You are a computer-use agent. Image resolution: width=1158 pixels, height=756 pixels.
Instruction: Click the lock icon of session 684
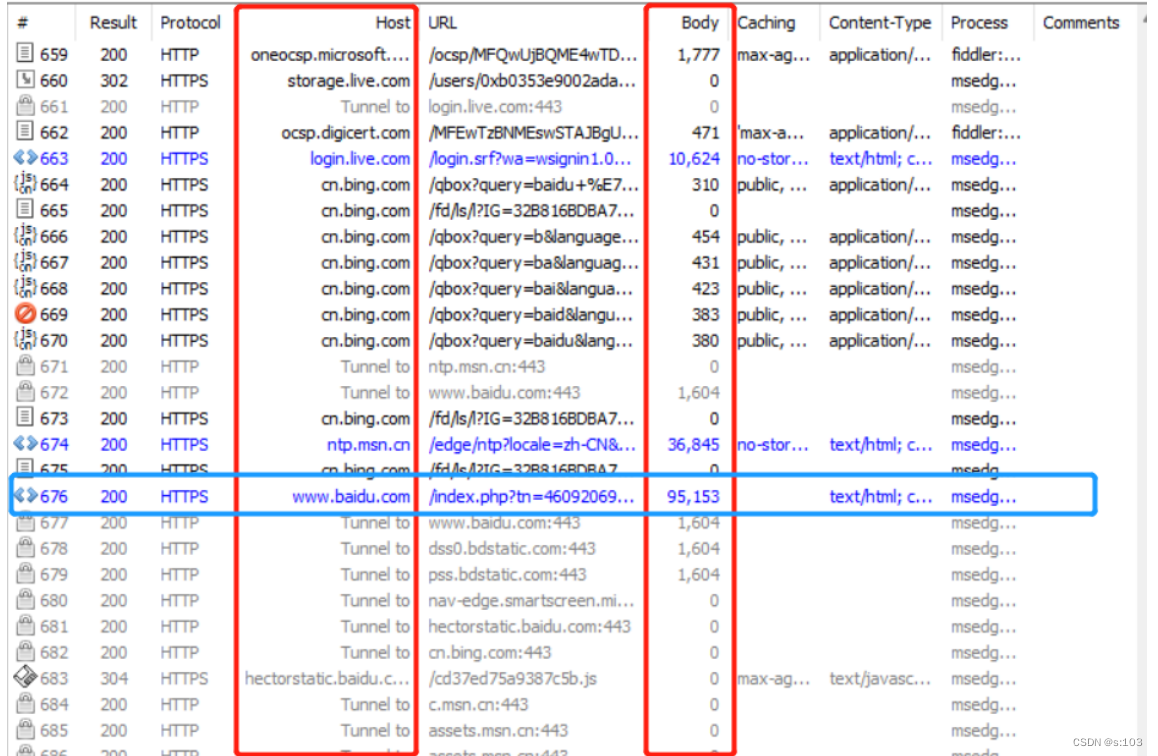(x=25, y=703)
